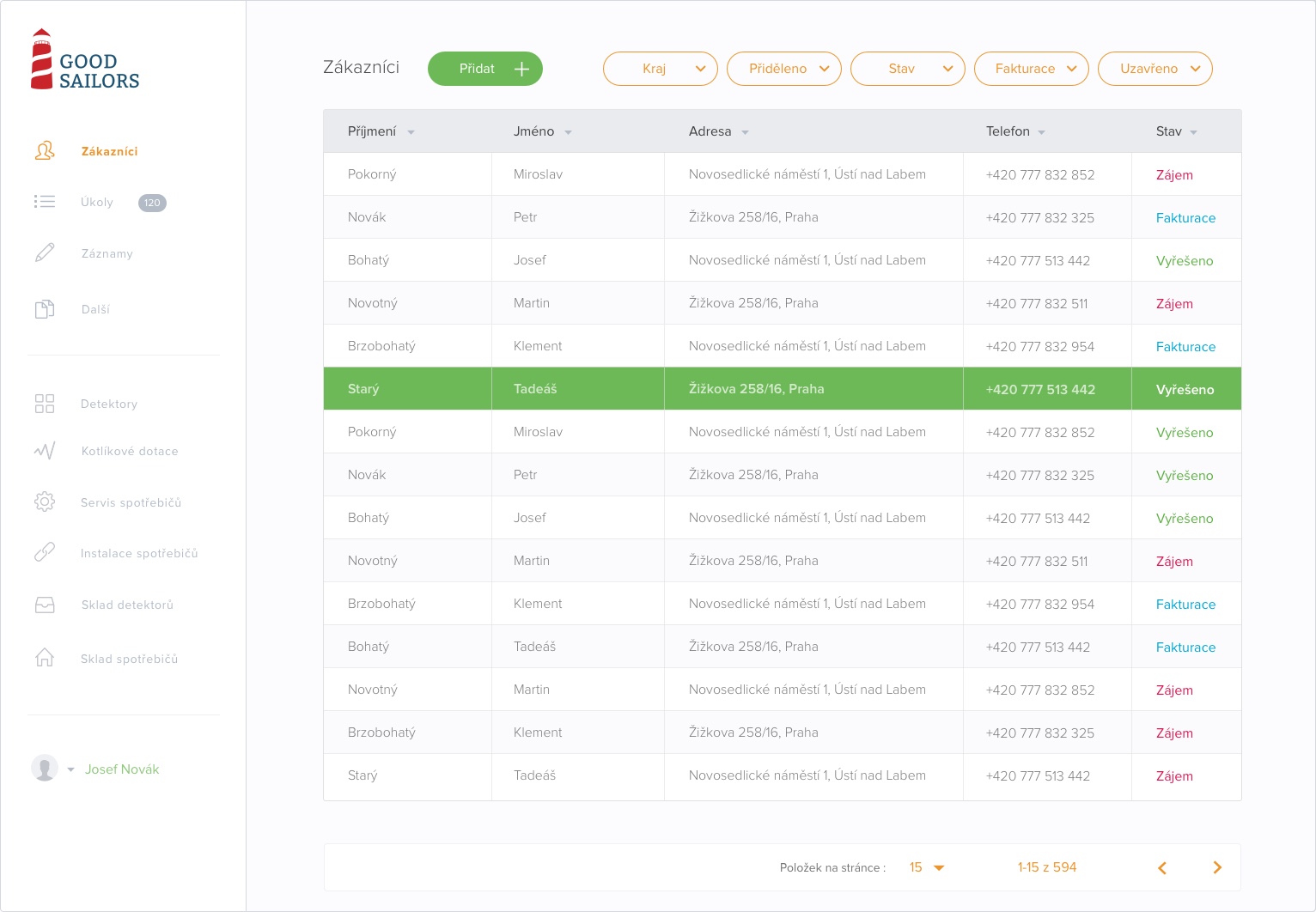Viewport: 1316px width, 912px height.
Task: Sort by Jméno column header
Action: [543, 131]
